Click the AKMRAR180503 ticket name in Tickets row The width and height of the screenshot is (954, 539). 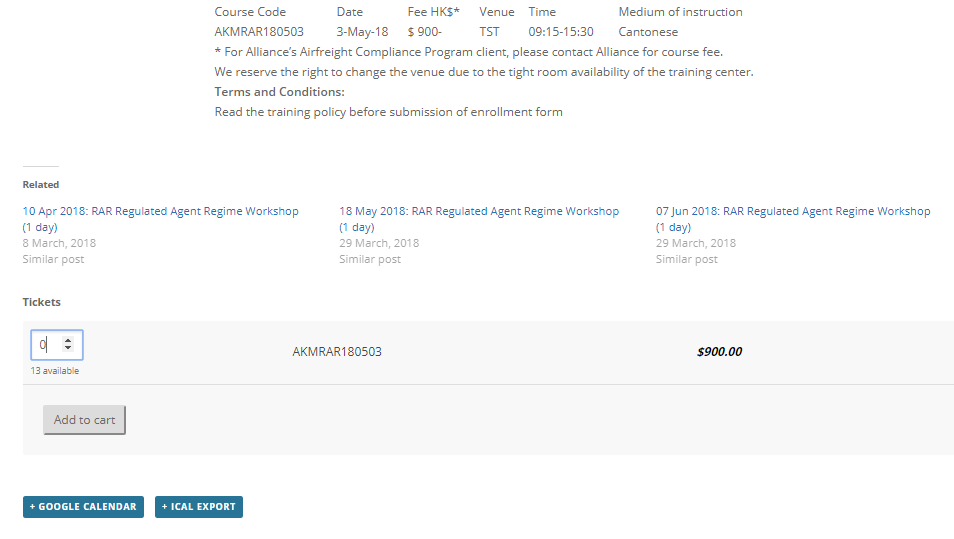(x=337, y=352)
